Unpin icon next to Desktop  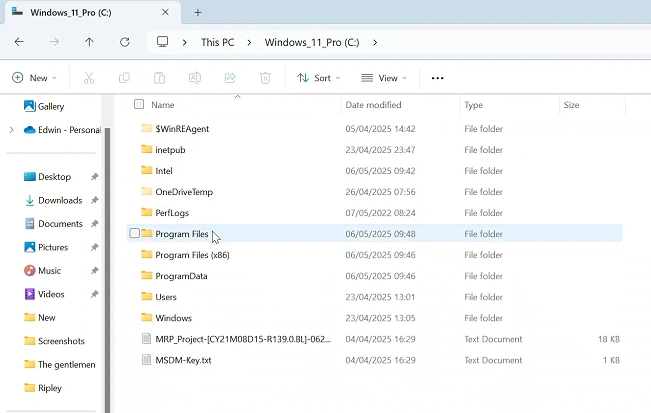tap(94, 177)
